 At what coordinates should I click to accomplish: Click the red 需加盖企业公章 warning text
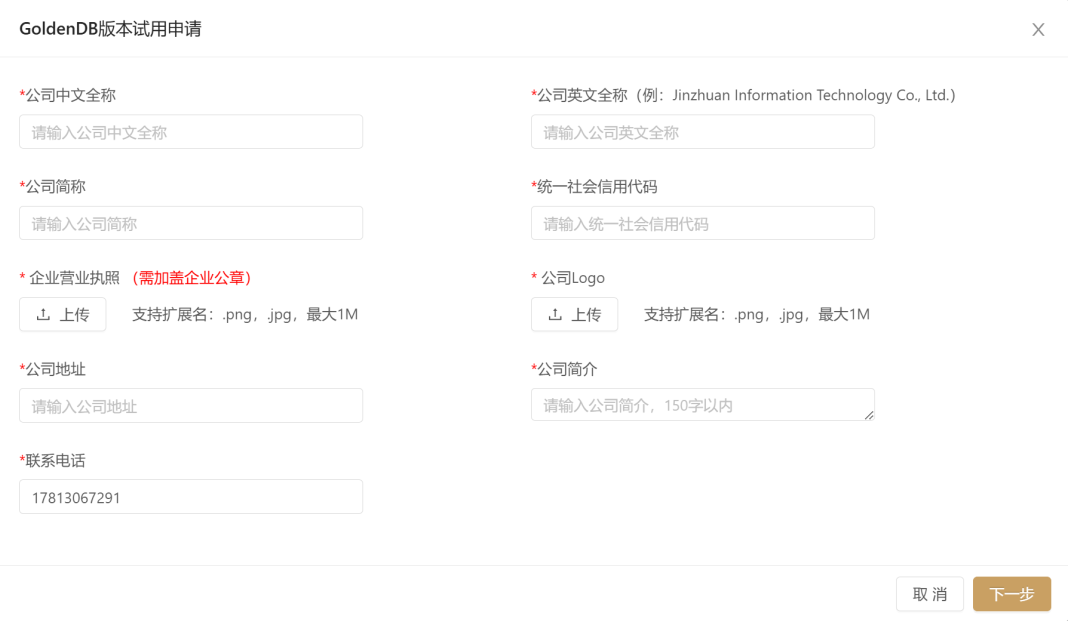[x=190, y=277]
